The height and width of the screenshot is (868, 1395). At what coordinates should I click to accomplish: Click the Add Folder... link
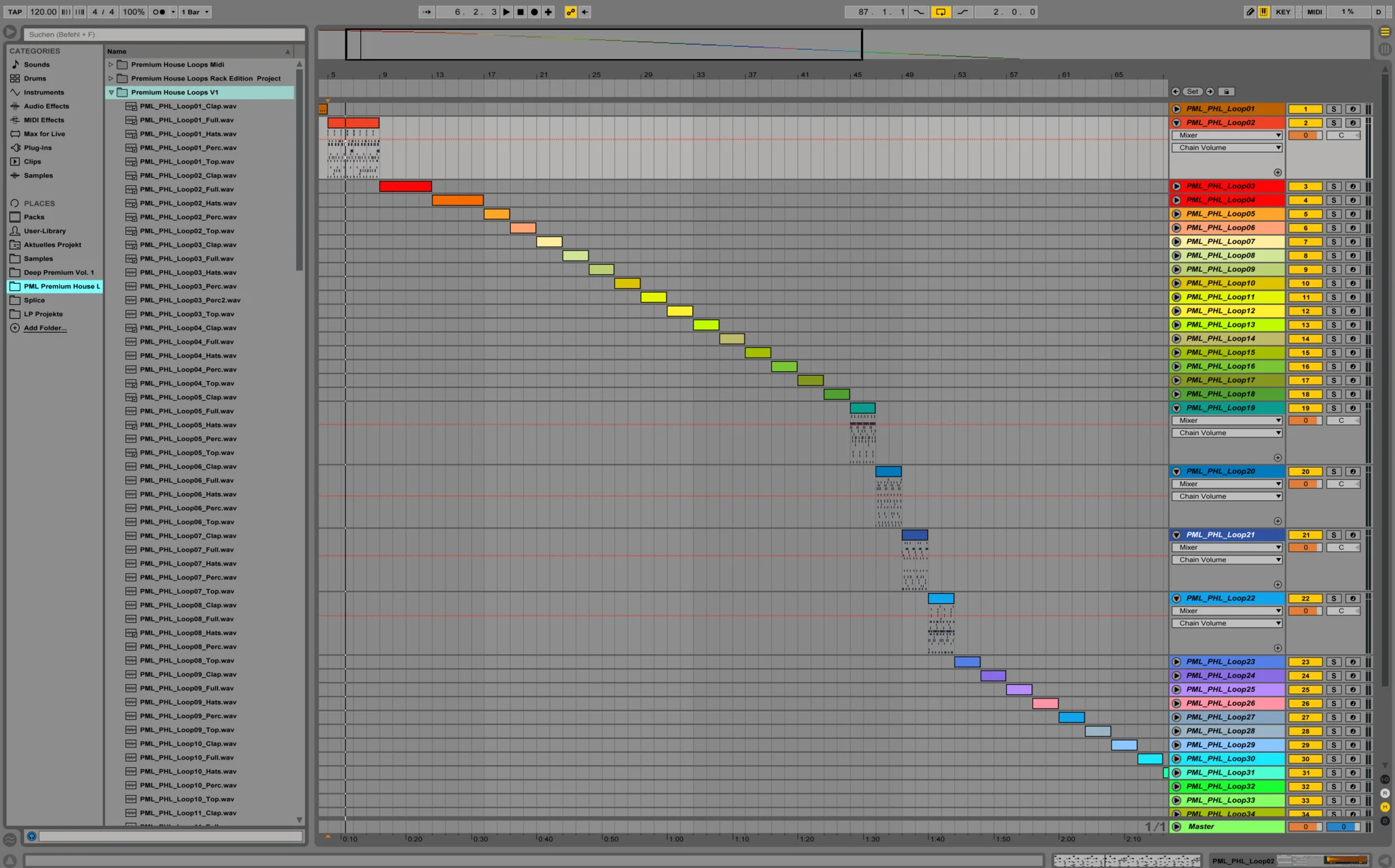tap(46, 328)
